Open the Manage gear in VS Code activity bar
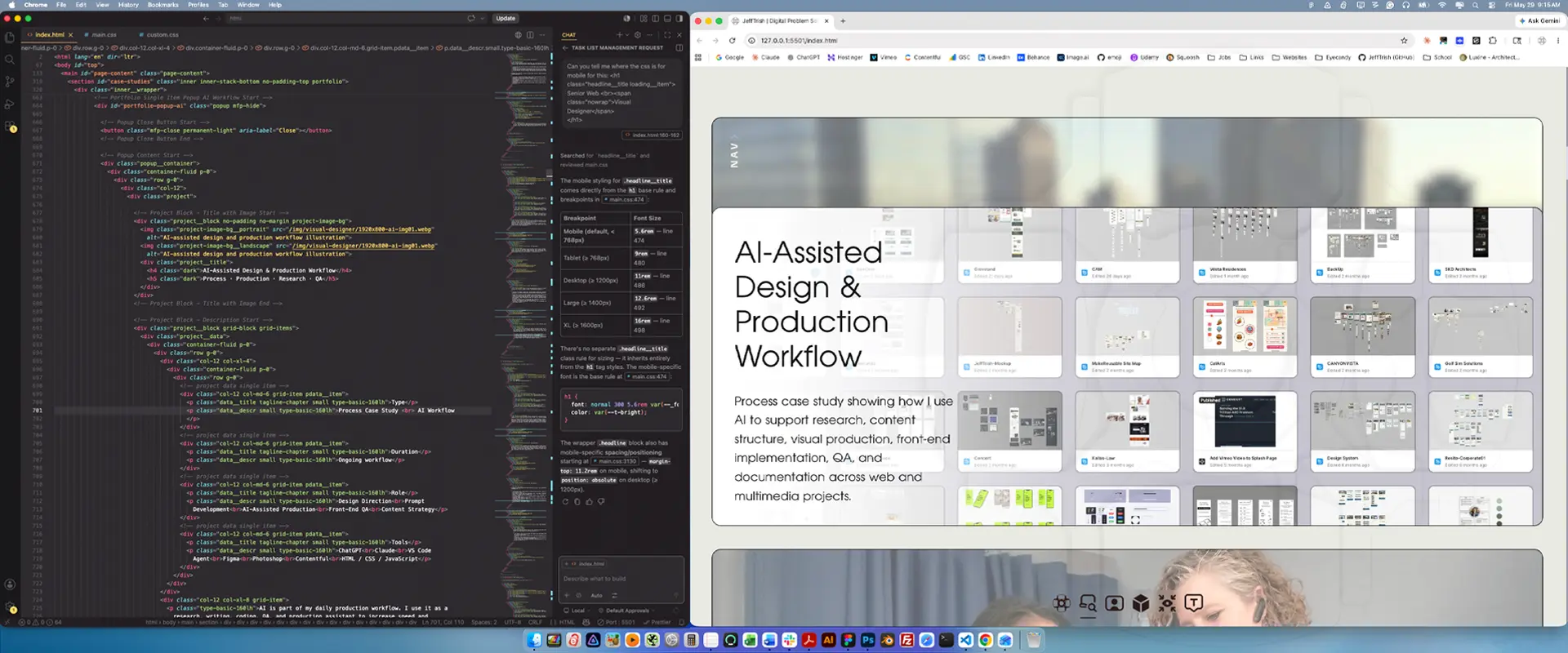The height and width of the screenshot is (653, 1568). (x=11, y=608)
